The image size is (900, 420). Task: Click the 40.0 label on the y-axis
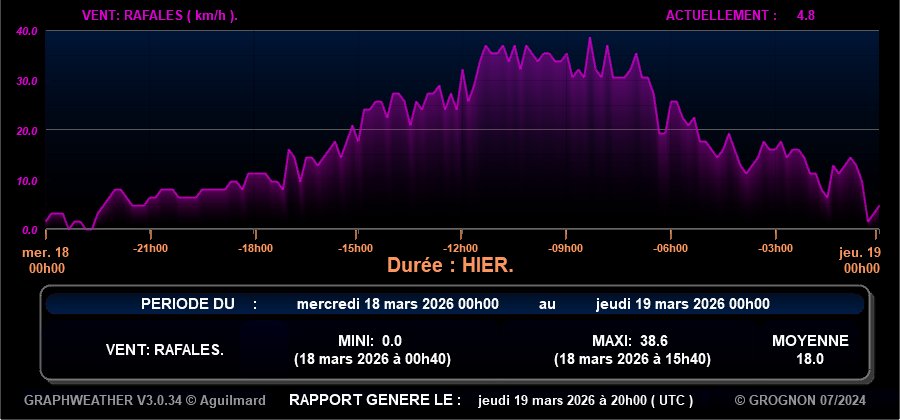(x=27, y=31)
